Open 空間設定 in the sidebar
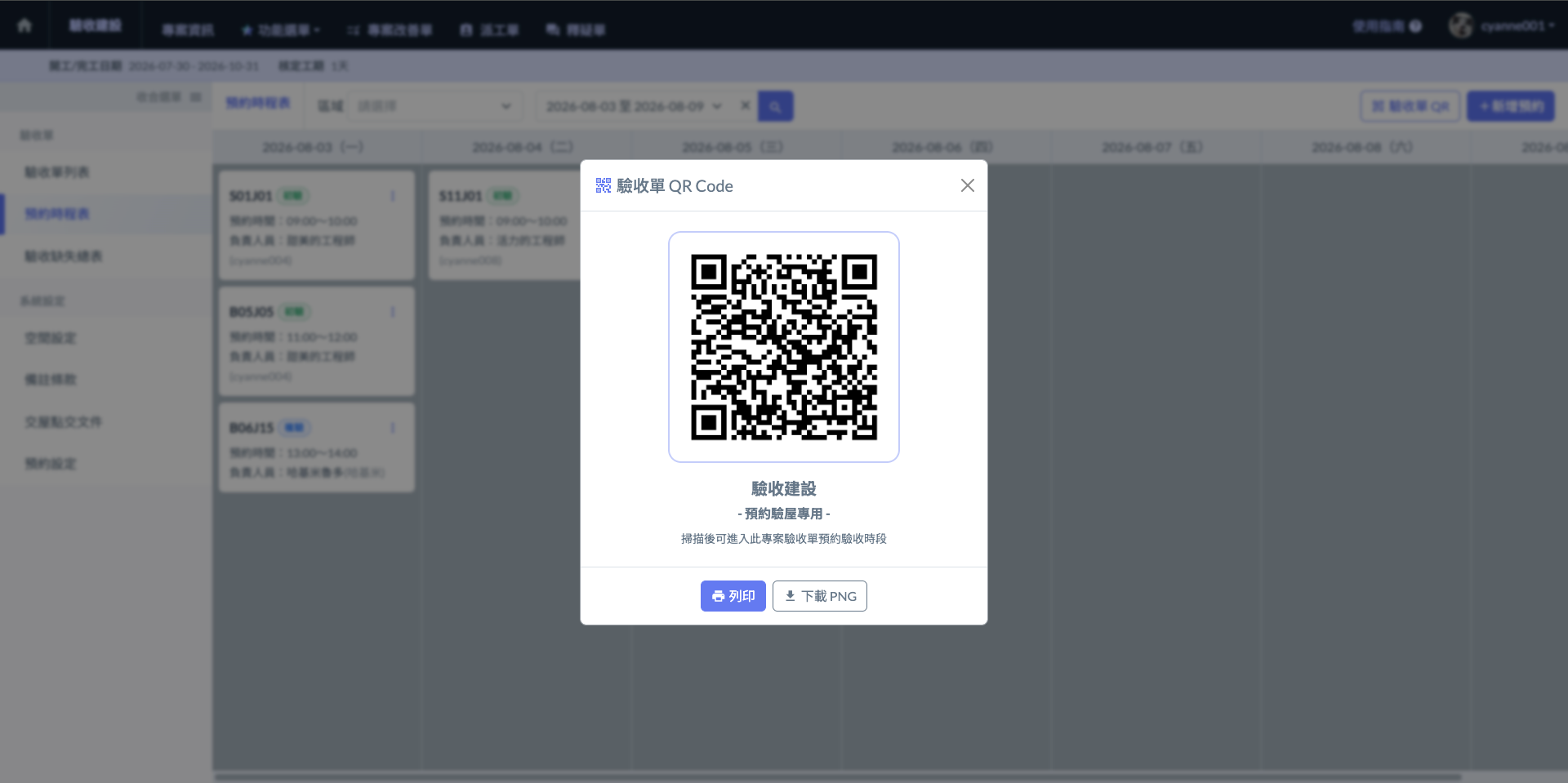The image size is (1568, 783). point(106,338)
